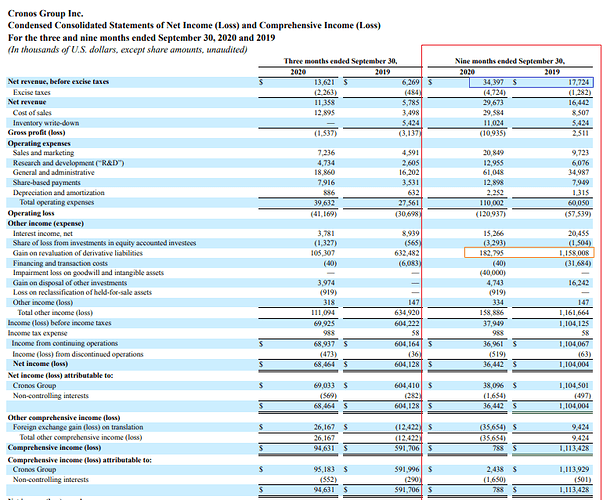603x500 pixels.
Task: Click the 20,455 interest income value
Action: tap(578, 233)
